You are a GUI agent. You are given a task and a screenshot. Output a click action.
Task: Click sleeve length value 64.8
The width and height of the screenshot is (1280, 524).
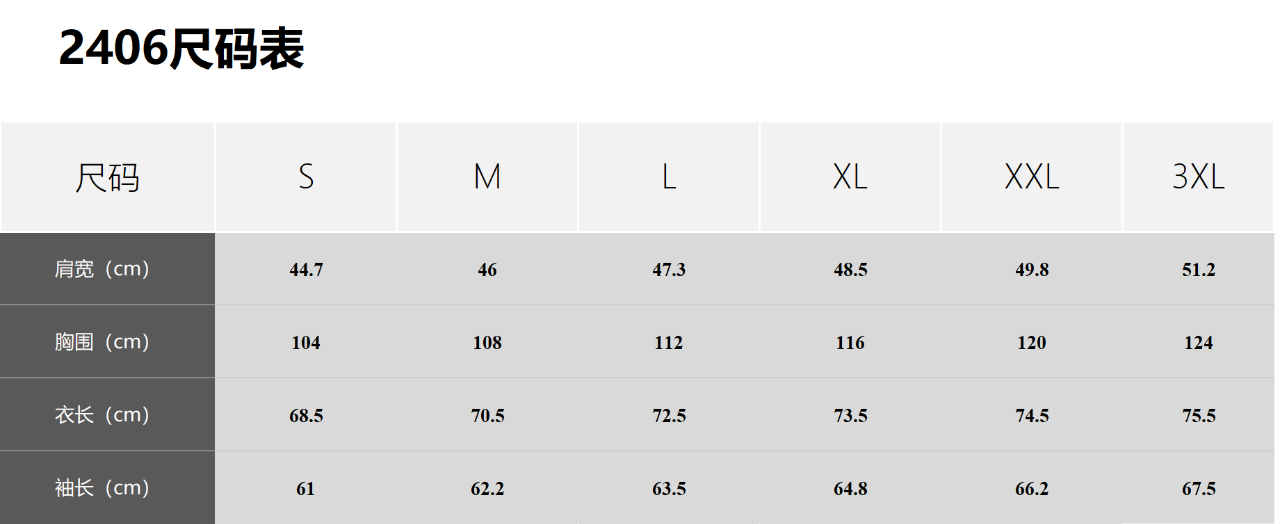coord(850,489)
